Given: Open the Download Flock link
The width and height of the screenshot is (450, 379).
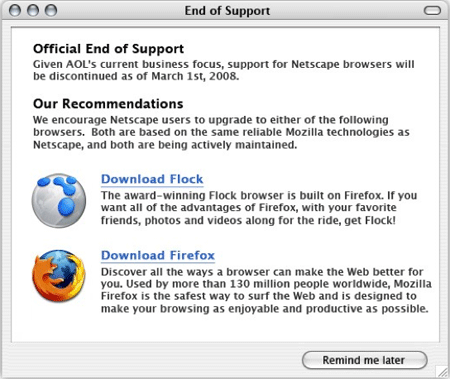Looking at the screenshot, I should (x=152, y=179).
